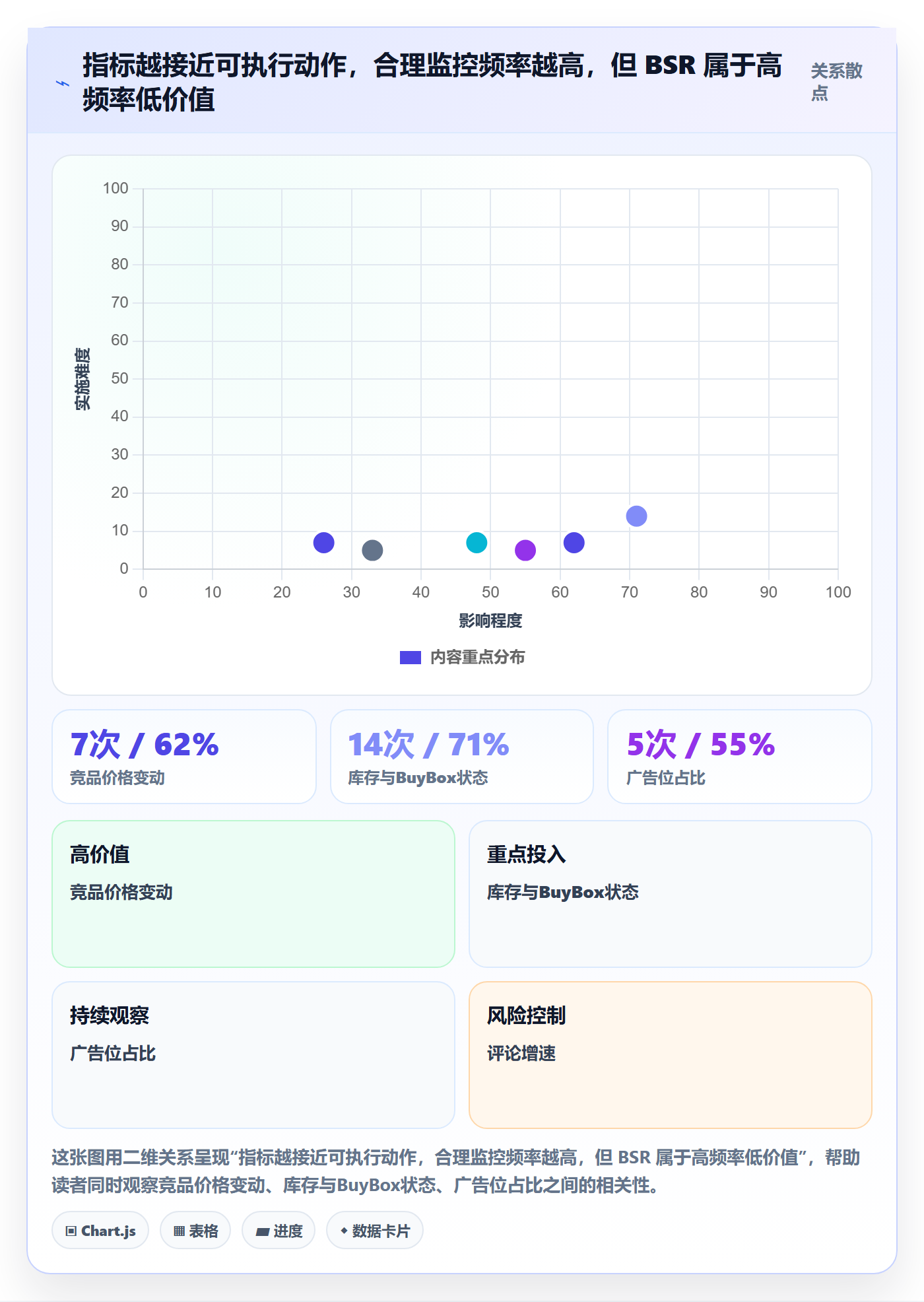
Task: Click the indigo scatter point just right of 60
Action: (574, 542)
